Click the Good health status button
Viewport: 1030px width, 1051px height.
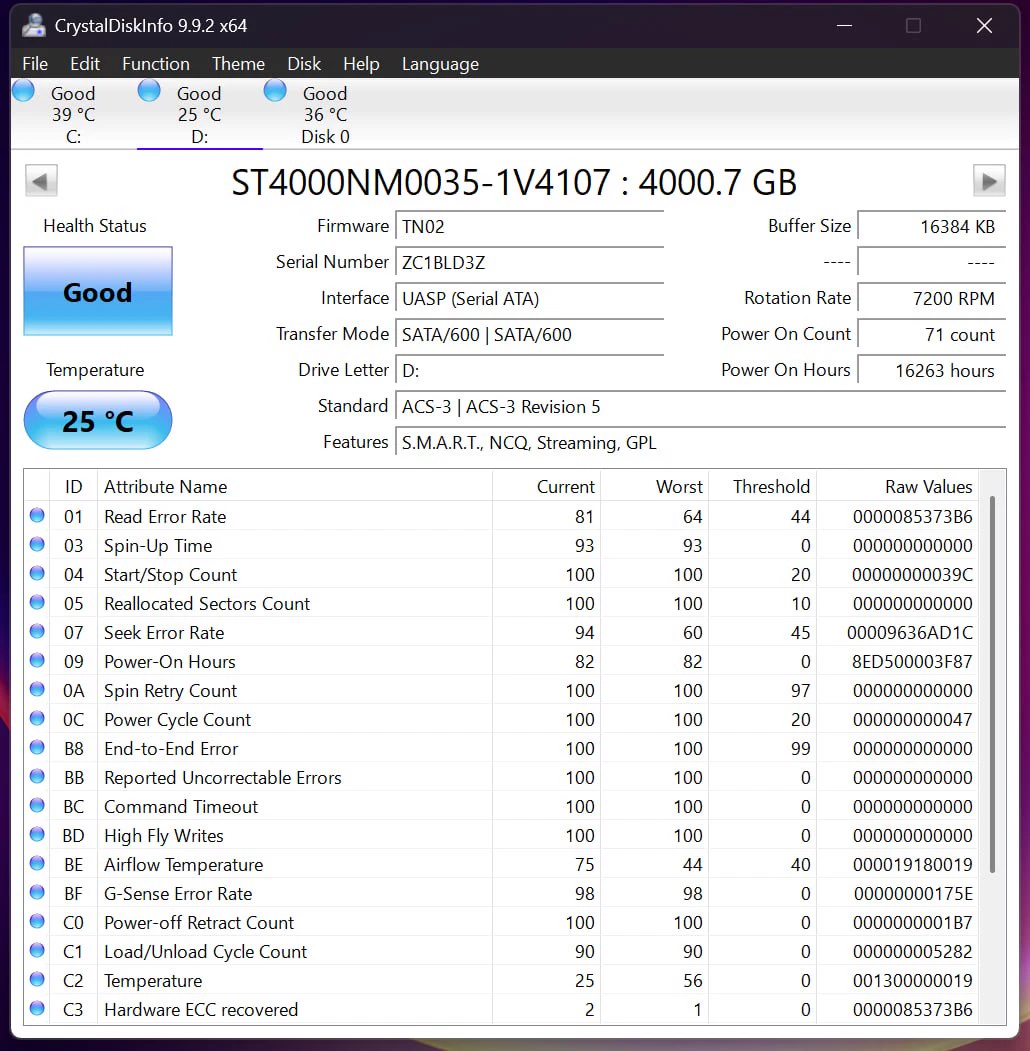[x=98, y=292]
